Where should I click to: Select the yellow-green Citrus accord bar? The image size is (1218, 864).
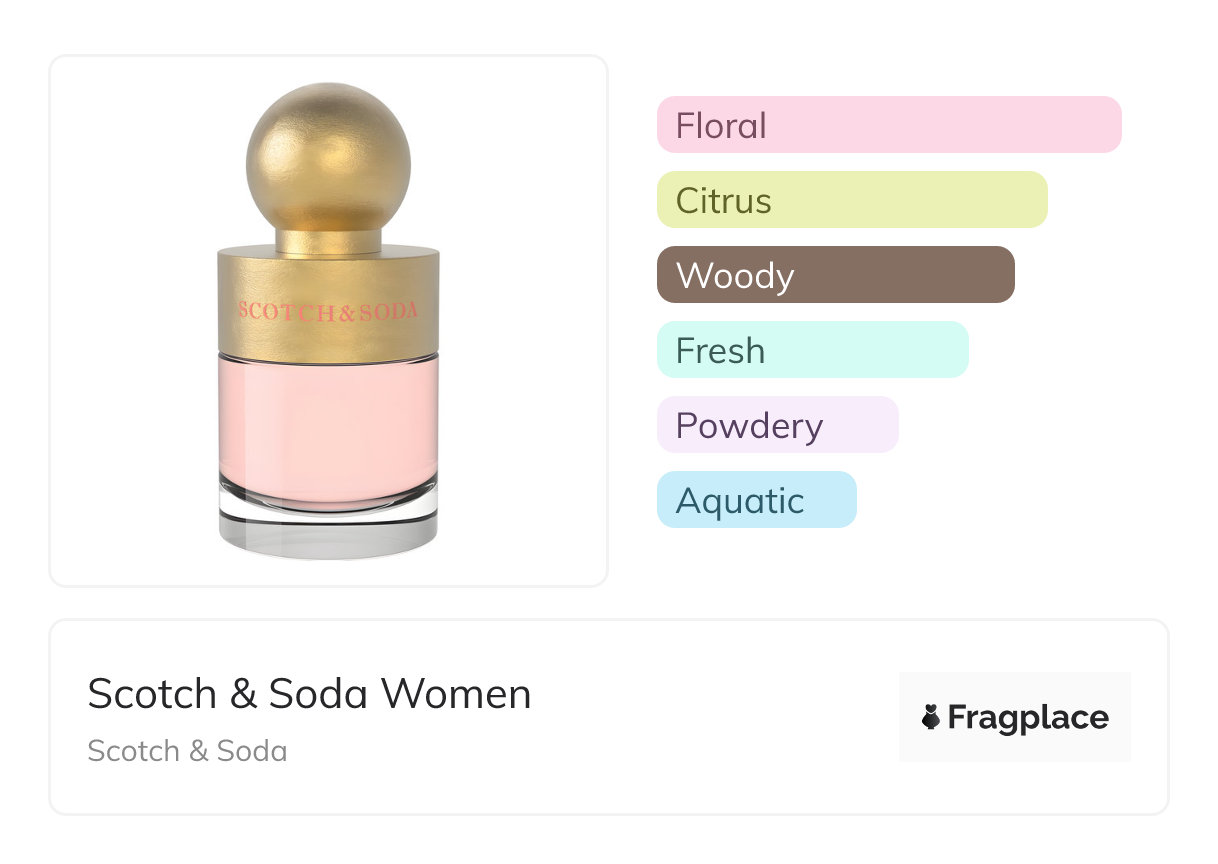coord(852,200)
